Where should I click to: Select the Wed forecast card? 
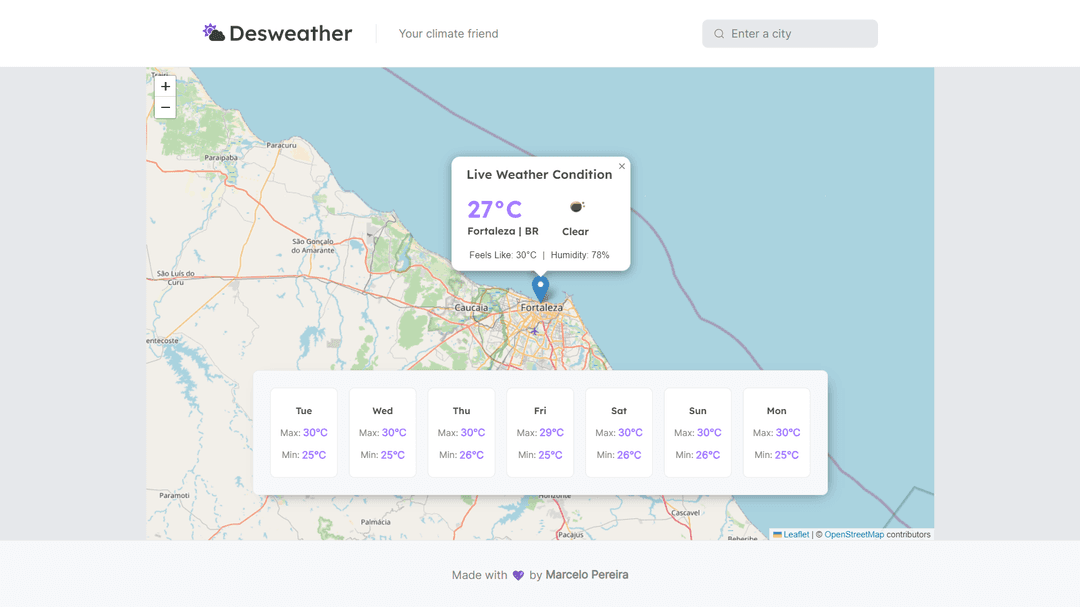click(x=382, y=433)
